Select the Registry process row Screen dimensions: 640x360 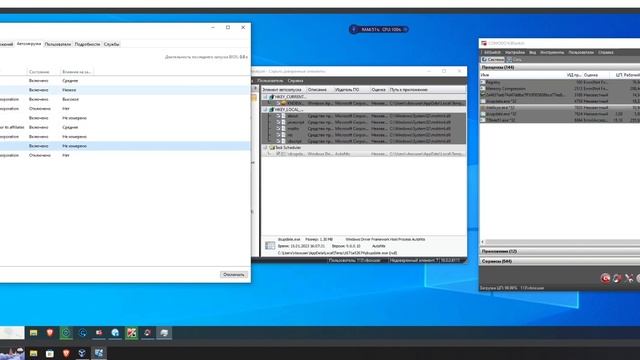(560, 82)
